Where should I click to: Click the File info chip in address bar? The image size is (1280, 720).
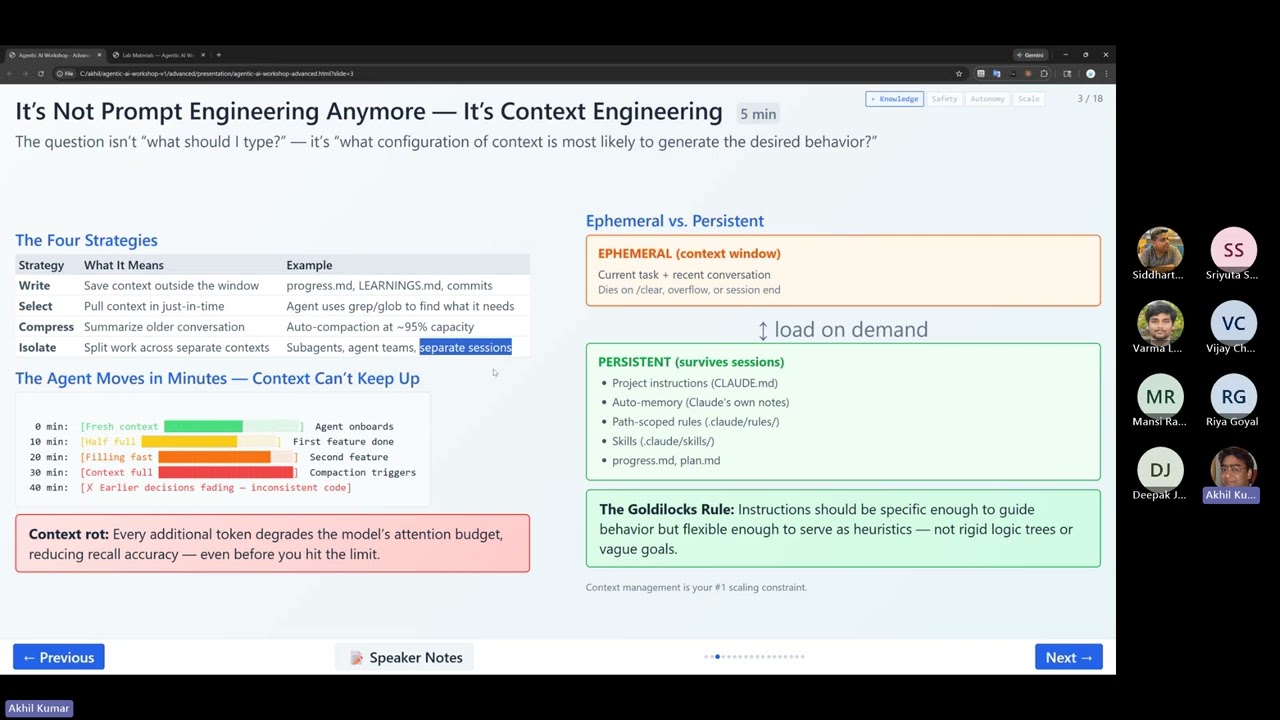65,74
